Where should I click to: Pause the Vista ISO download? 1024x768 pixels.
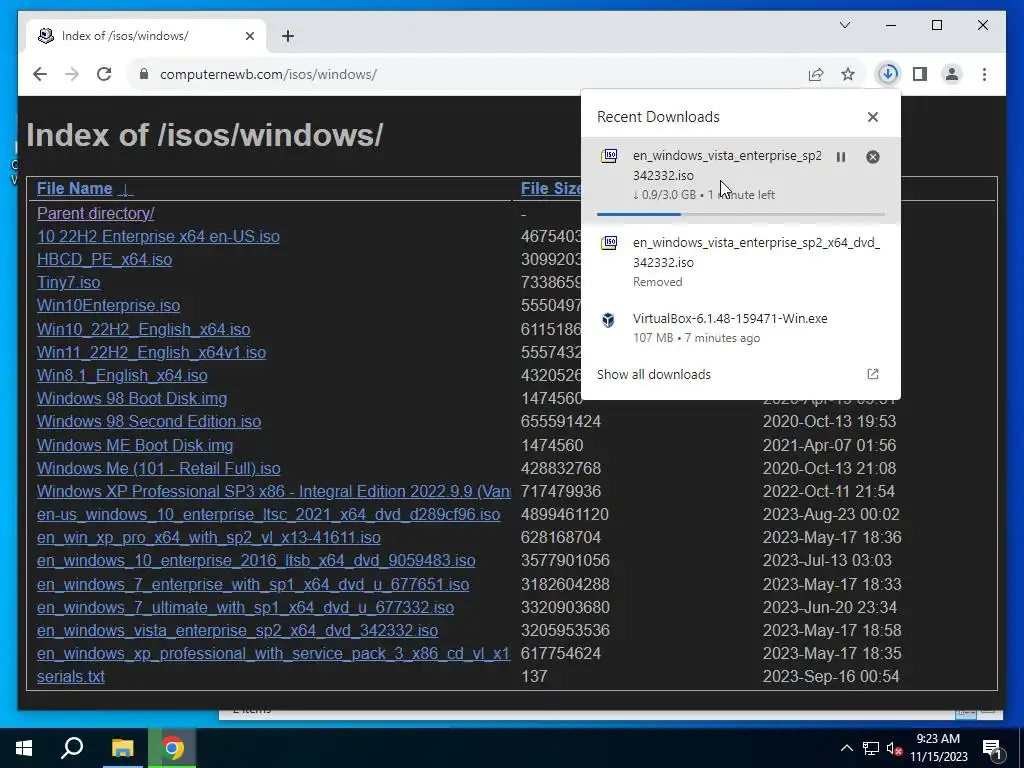click(x=841, y=157)
